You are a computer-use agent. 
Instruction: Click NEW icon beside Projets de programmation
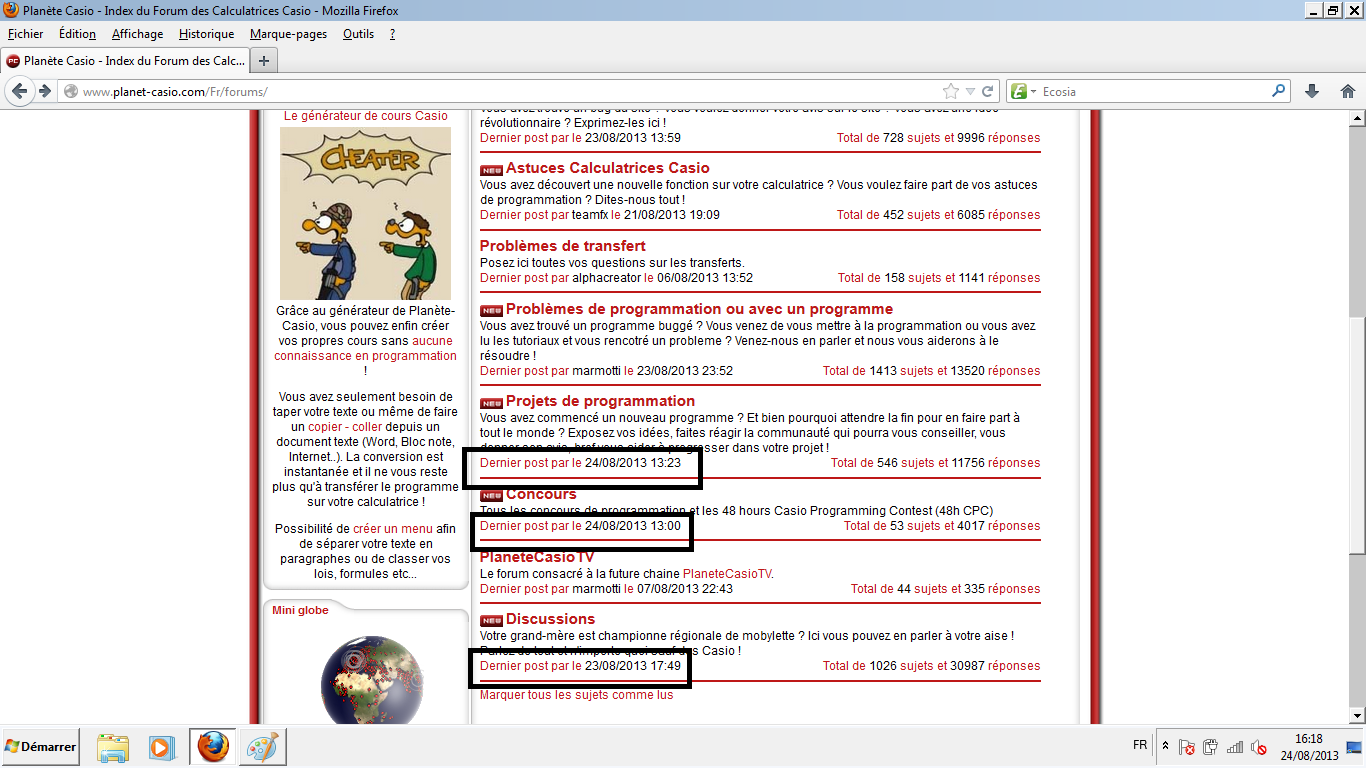[491, 403]
